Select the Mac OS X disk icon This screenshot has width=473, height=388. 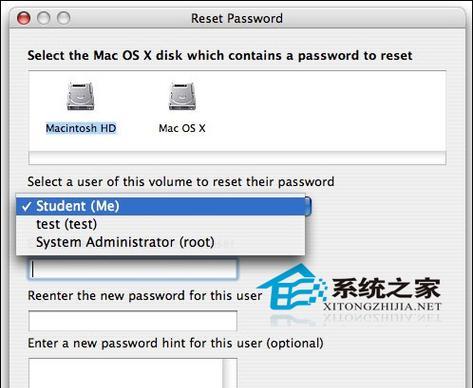(x=182, y=96)
